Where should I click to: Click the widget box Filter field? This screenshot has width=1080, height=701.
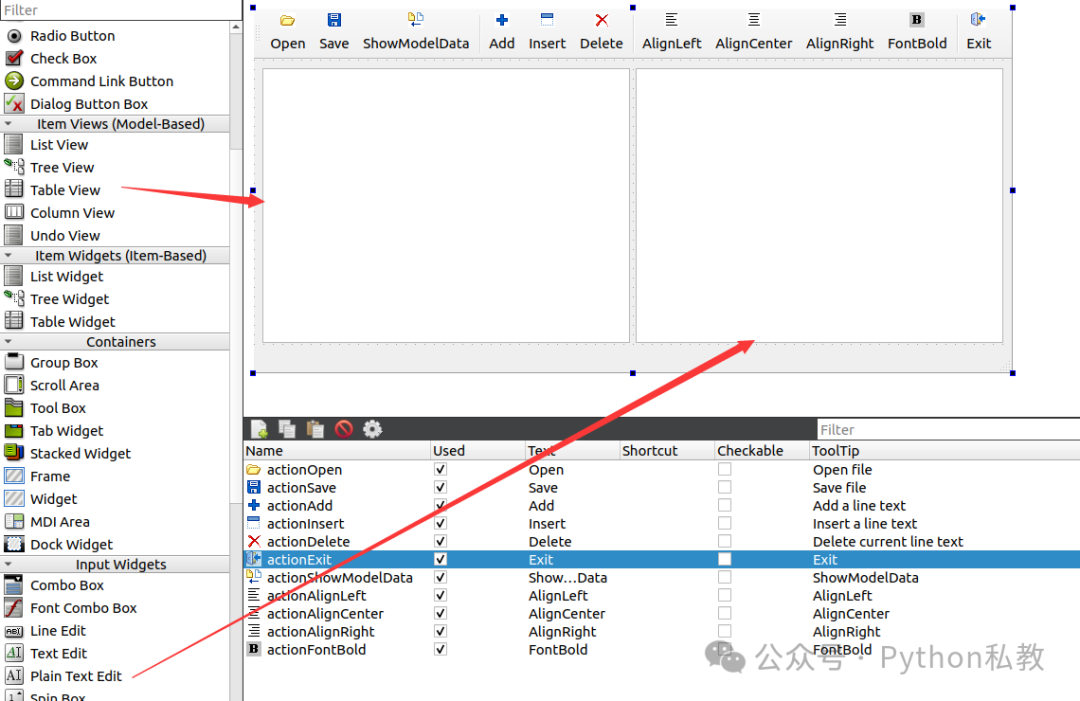[121, 10]
